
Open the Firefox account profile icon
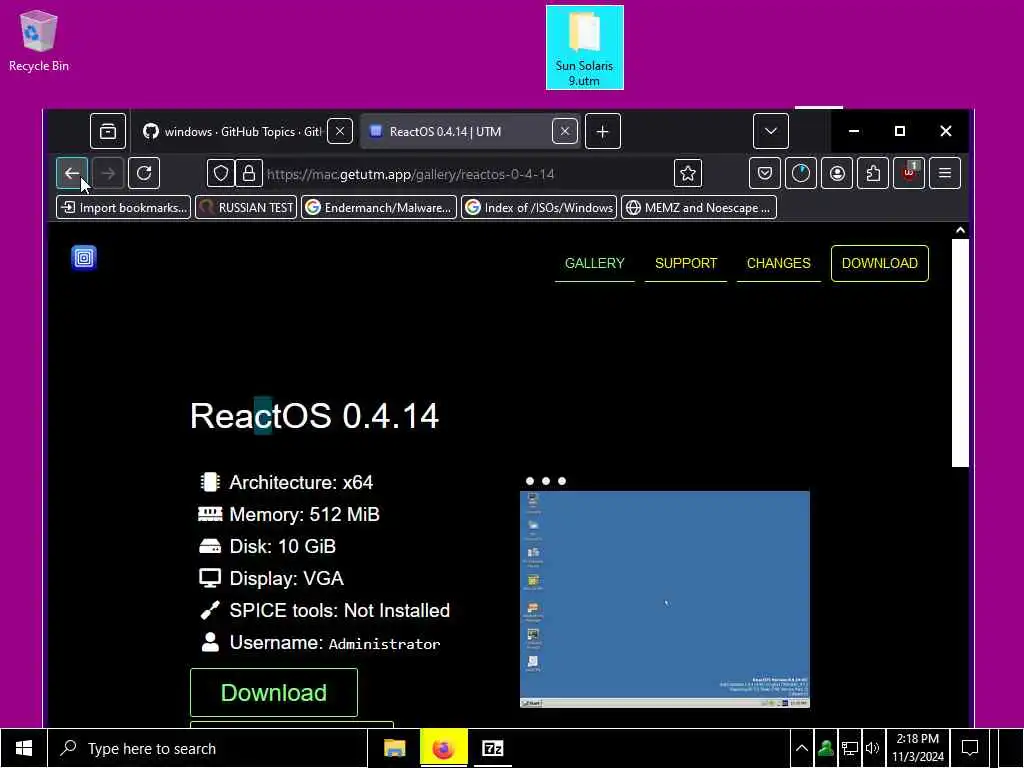[837, 173]
